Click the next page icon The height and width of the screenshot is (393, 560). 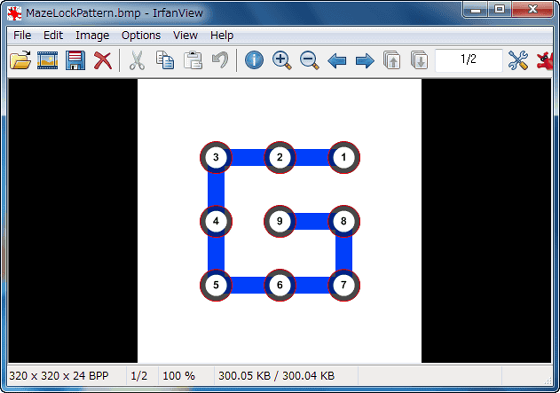[x=420, y=60]
